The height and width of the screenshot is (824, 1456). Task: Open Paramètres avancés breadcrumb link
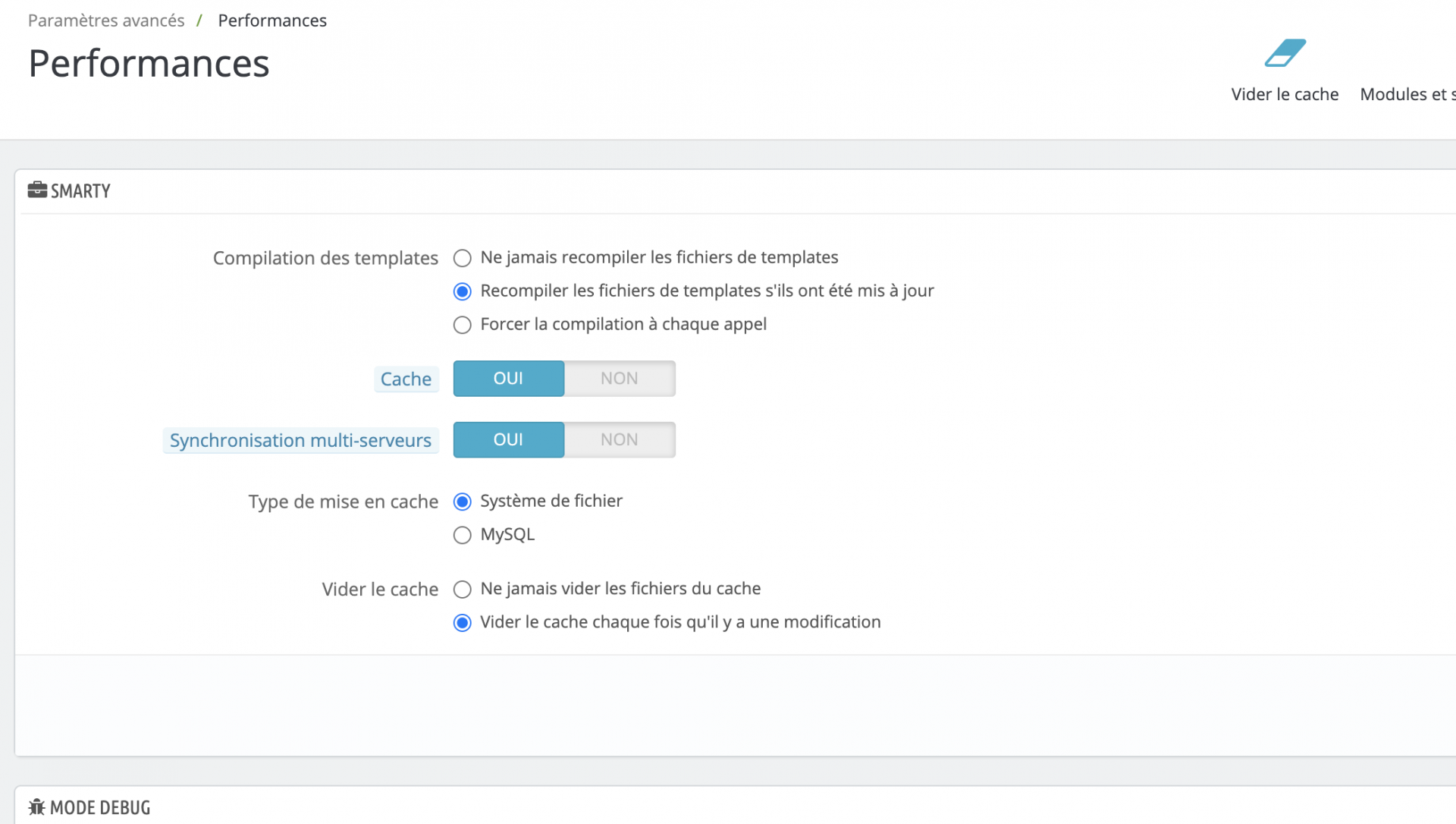106,20
